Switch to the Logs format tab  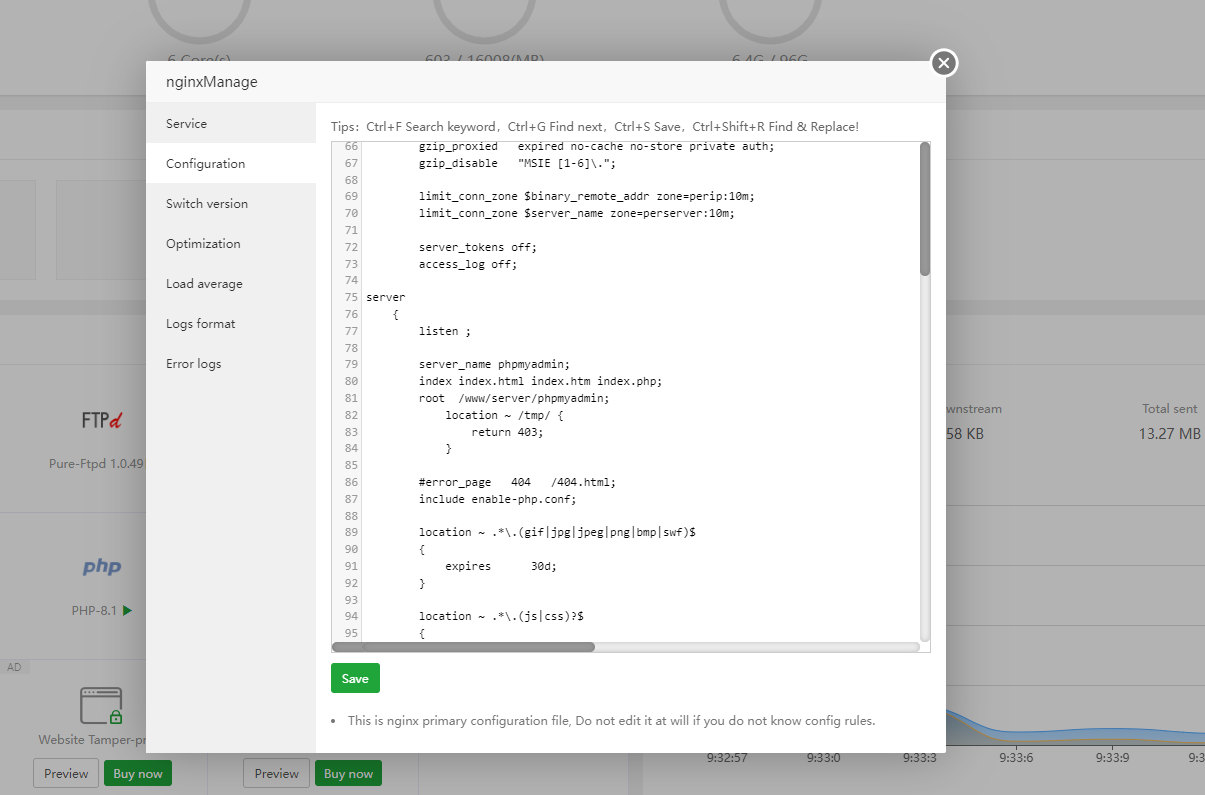coord(201,324)
